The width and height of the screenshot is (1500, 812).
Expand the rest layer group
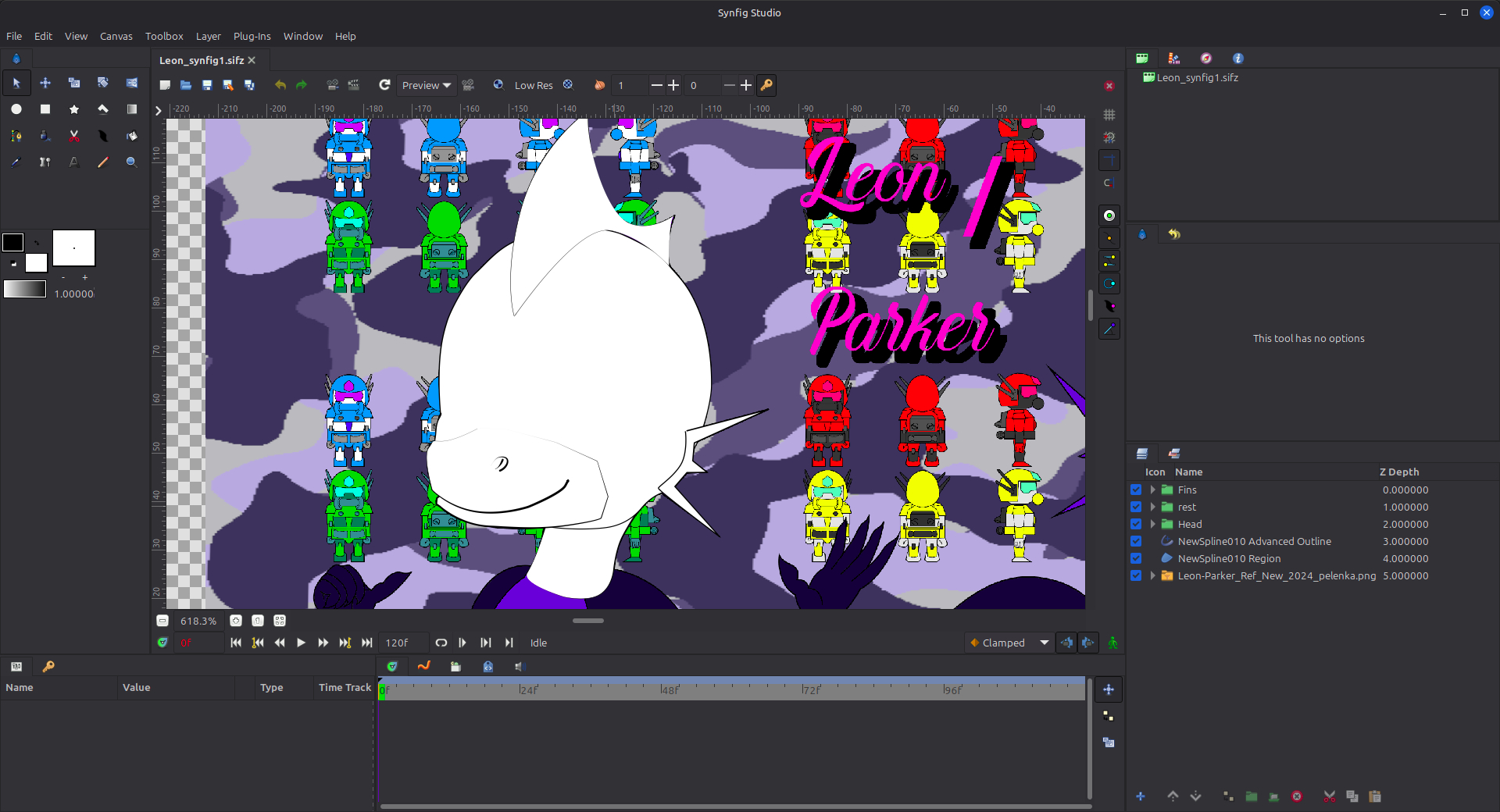point(1152,507)
